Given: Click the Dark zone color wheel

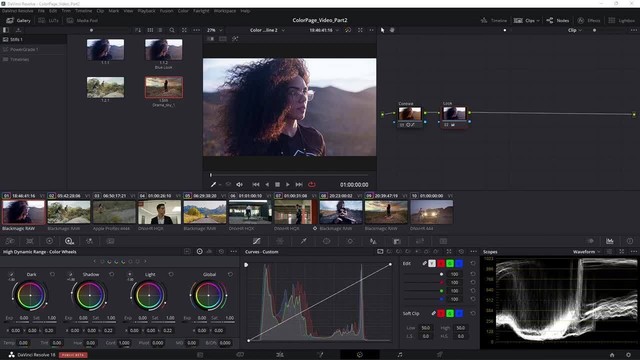Looking at the screenshot, I should [x=30, y=296].
